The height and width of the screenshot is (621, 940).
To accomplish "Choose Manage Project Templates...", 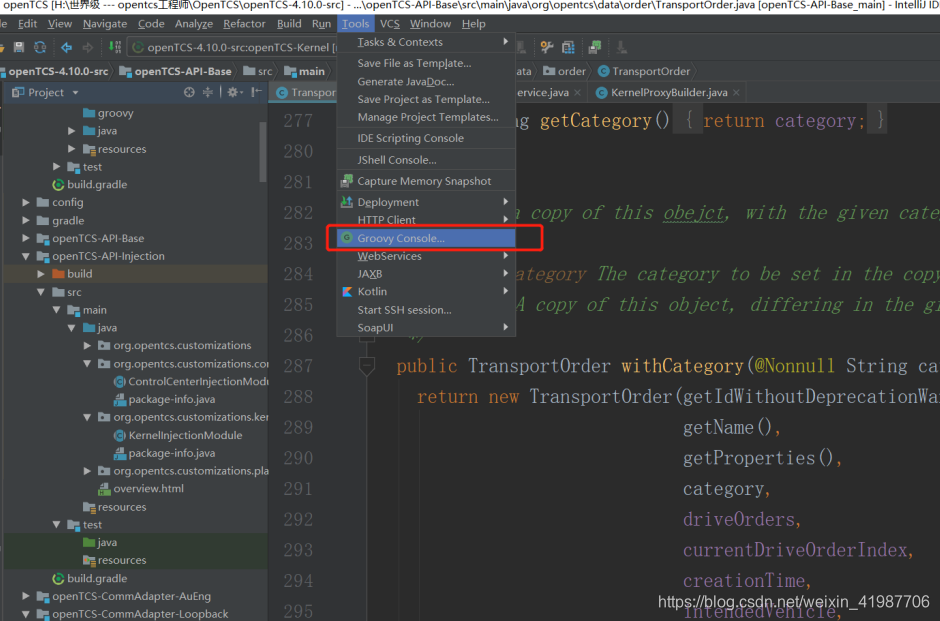I will point(426,117).
